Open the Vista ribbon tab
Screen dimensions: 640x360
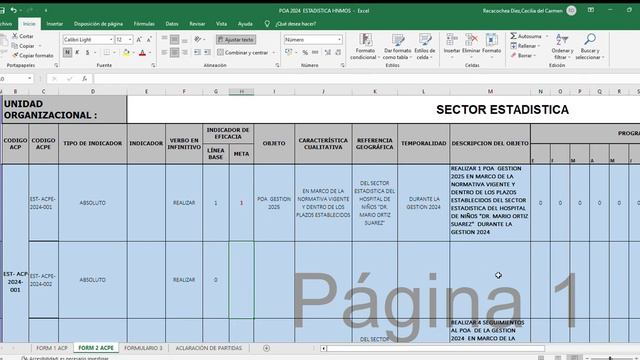pos(221,24)
